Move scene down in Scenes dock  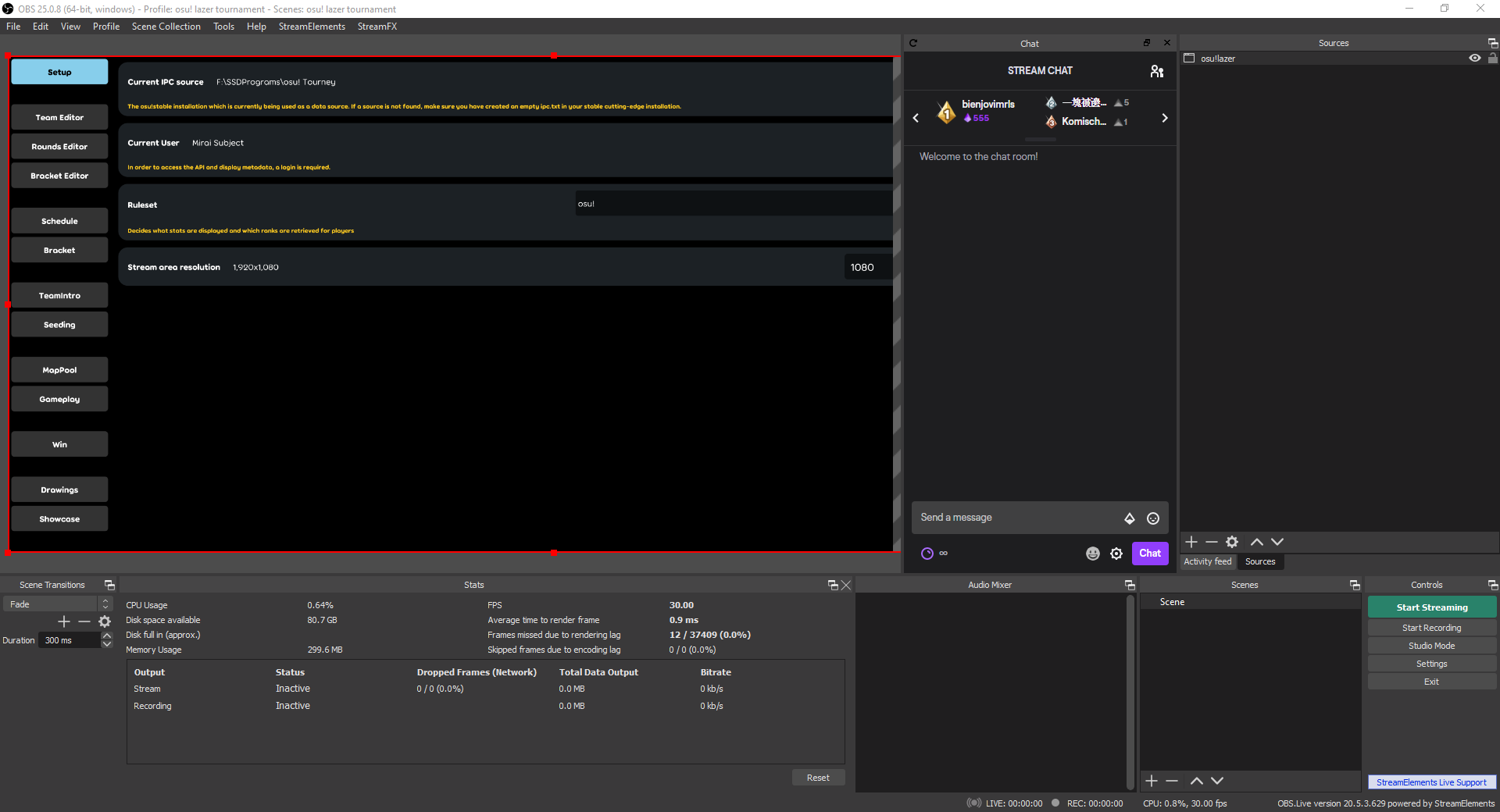[1217, 781]
